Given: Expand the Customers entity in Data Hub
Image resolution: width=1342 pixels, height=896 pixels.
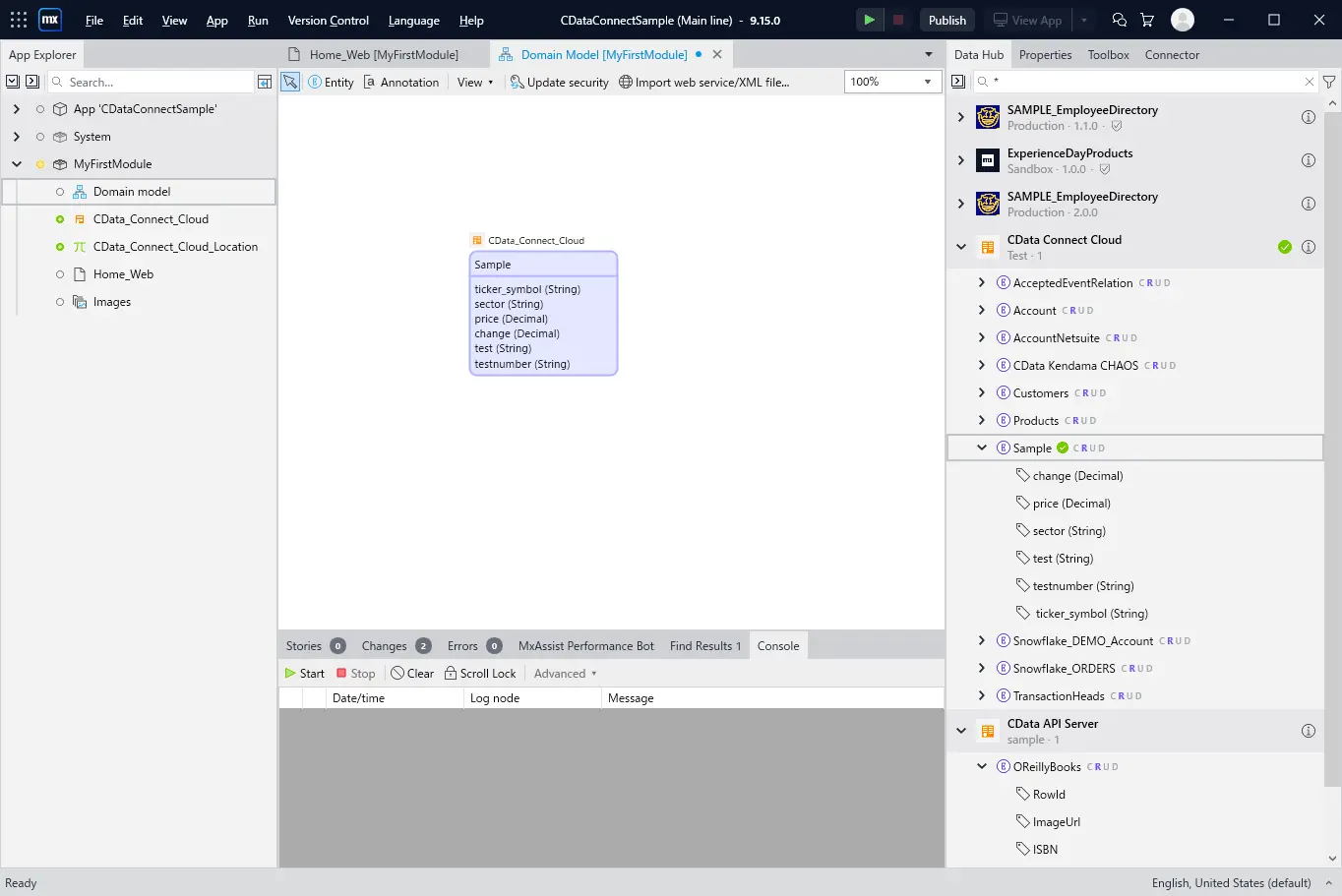Looking at the screenshot, I should 981,392.
